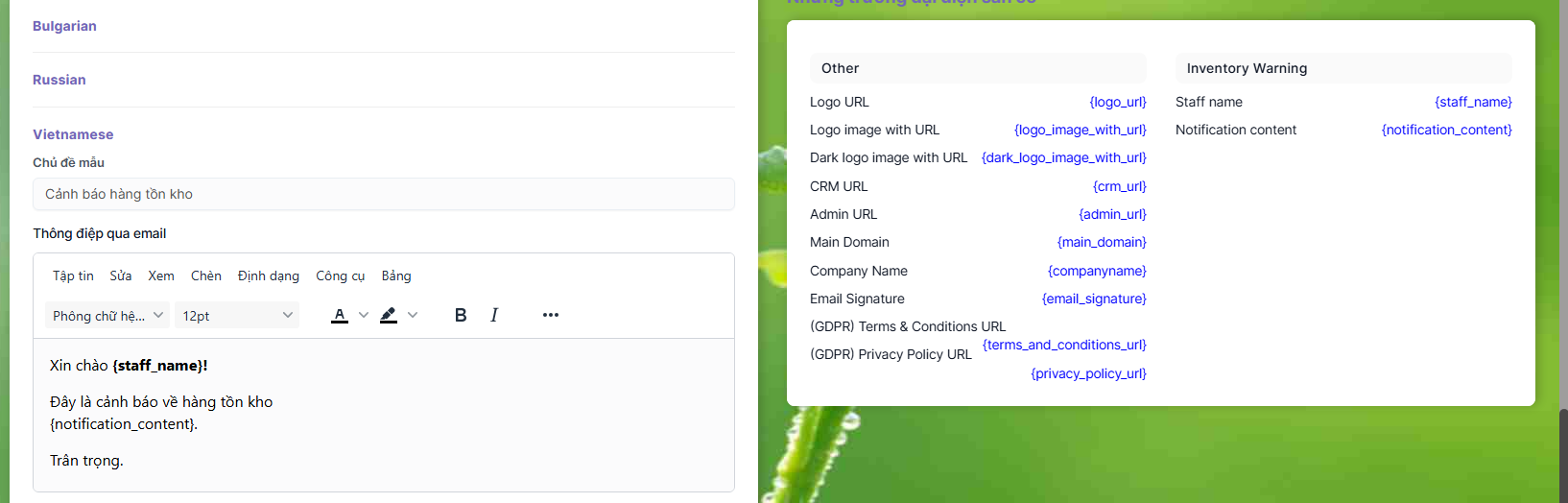Open the Bảng menu
The height and width of the screenshot is (503, 1568).
[396, 275]
